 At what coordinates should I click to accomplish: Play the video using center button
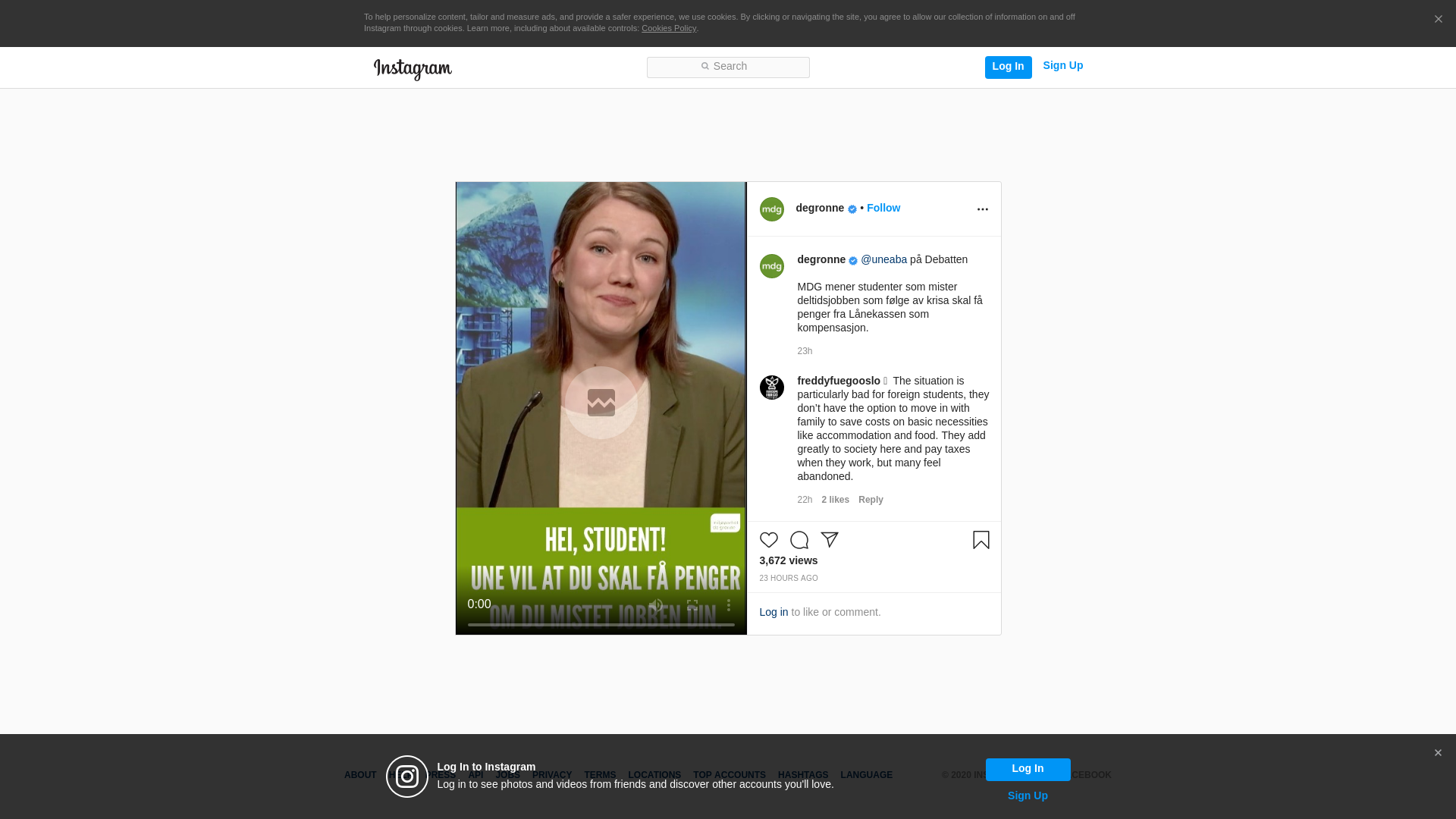click(601, 403)
